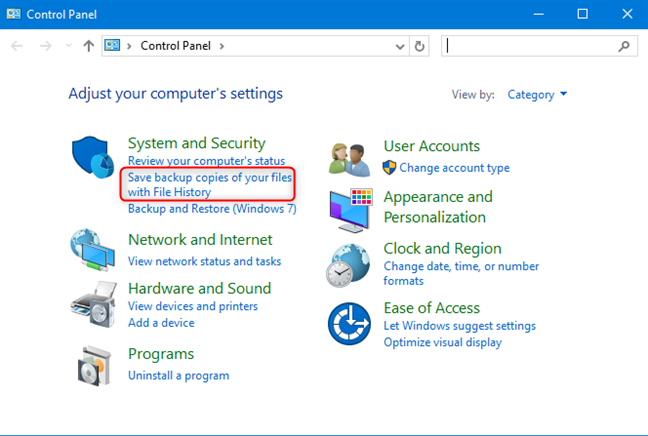Open the Ease of Access heading
648x436 pixels.
[431, 308]
